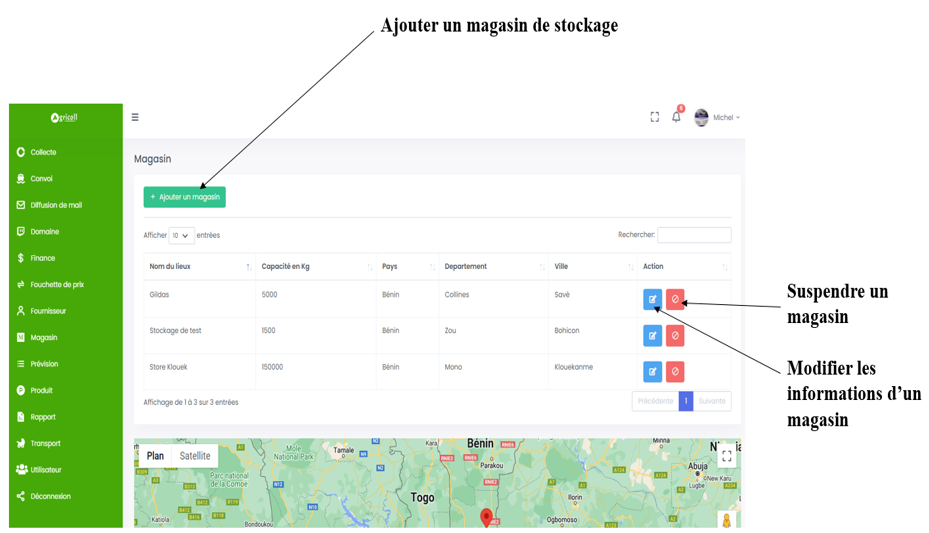Click the Ajouter un magasin button
Image resolution: width=929 pixels, height=533 pixels.
point(184,197)
